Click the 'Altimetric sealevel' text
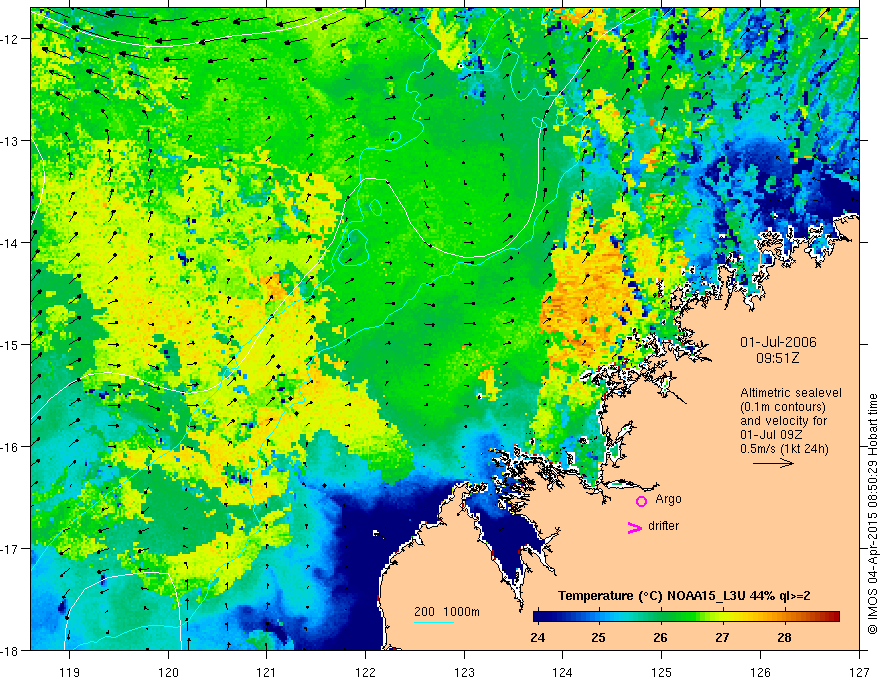The image size is (880, 680). click(791, 393)
